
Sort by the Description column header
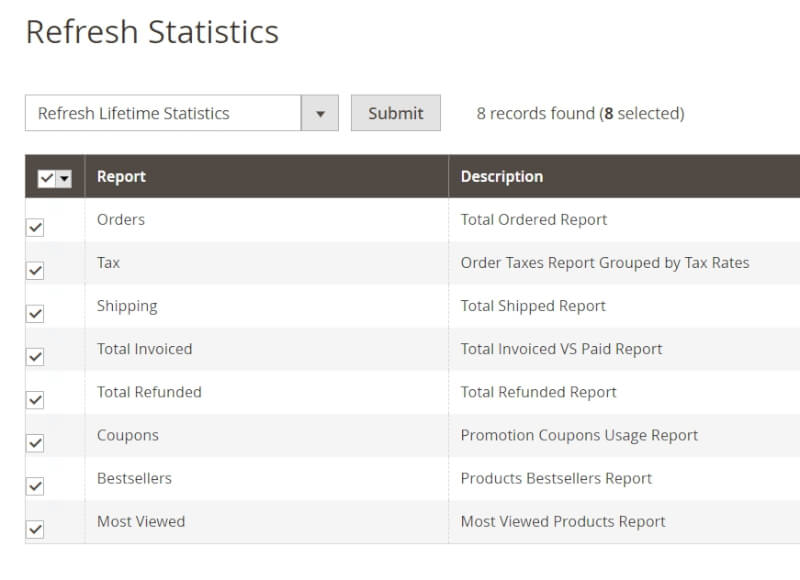(x=501, y=176)
